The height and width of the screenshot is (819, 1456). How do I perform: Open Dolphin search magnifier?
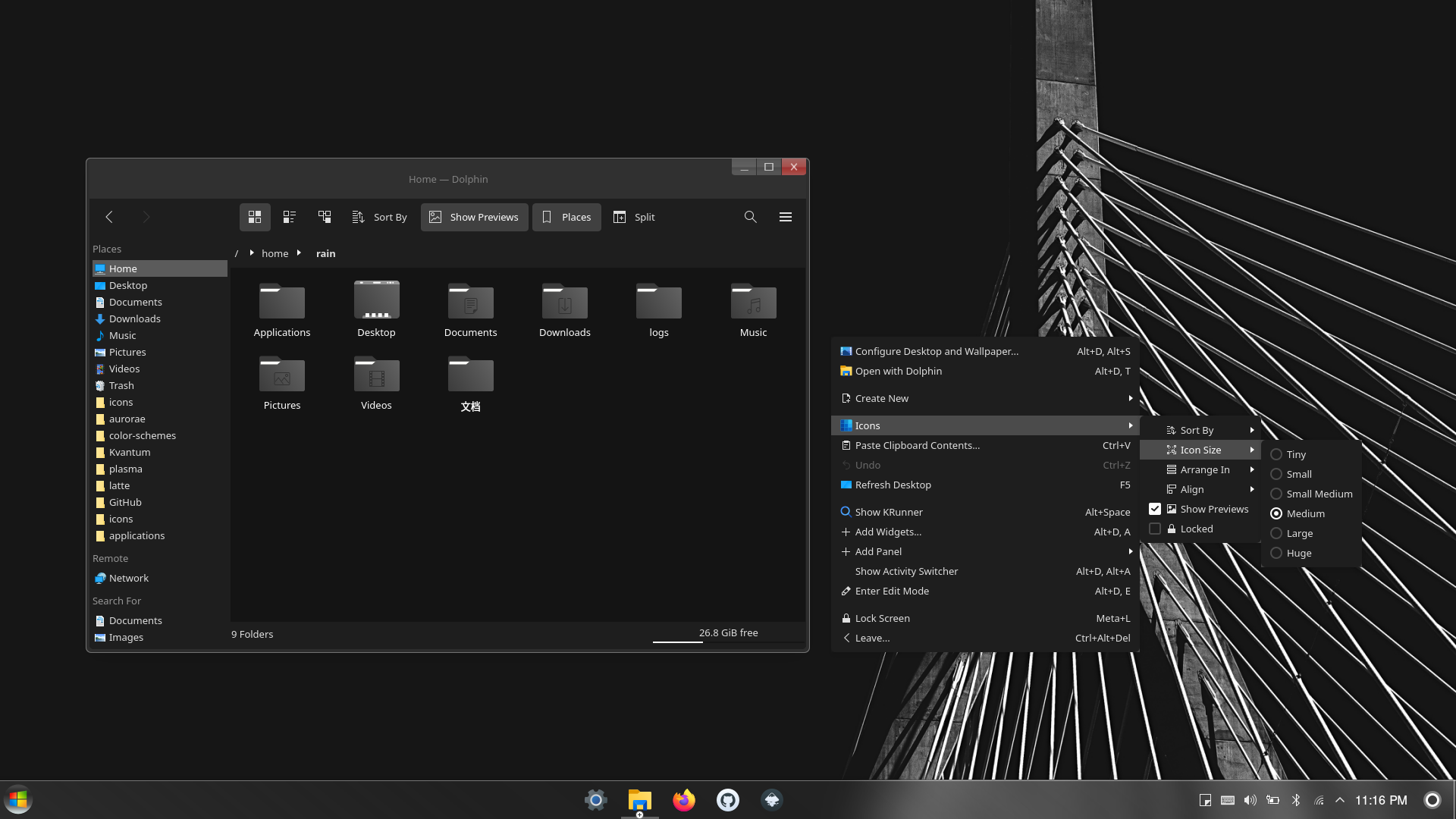tap(750, 217)
